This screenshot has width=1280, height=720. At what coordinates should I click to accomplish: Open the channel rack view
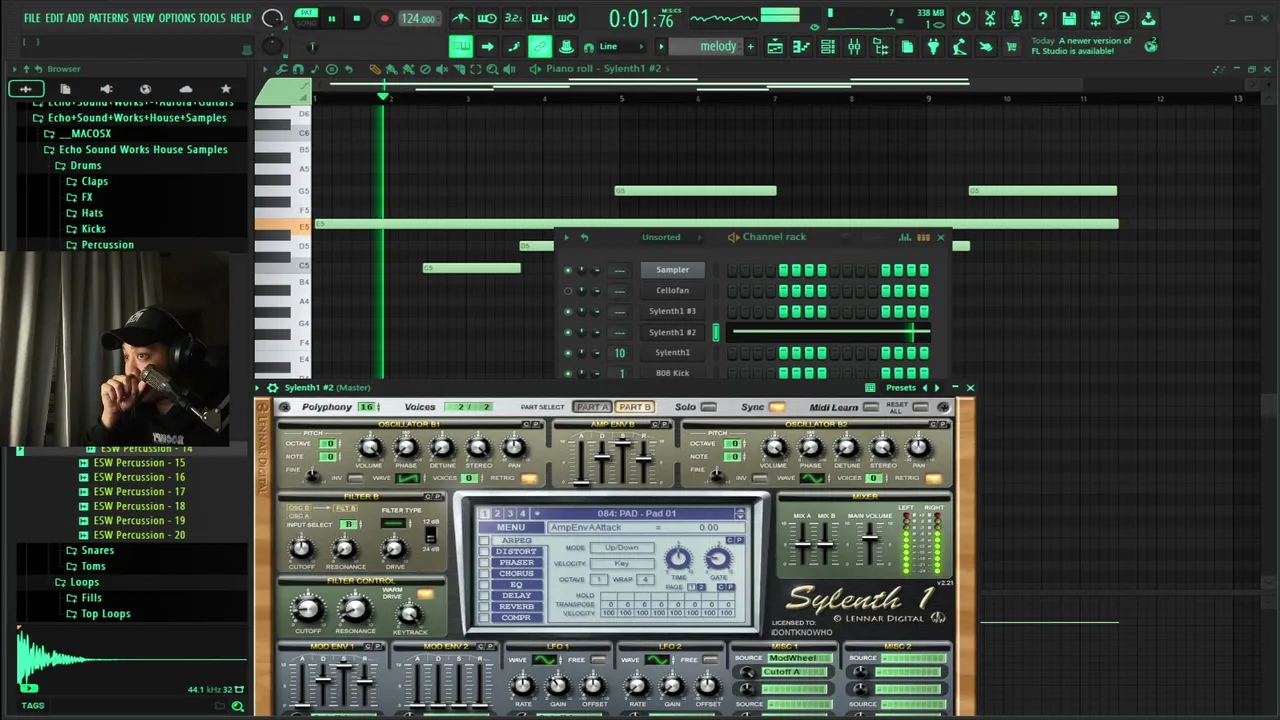coord(827,47)
